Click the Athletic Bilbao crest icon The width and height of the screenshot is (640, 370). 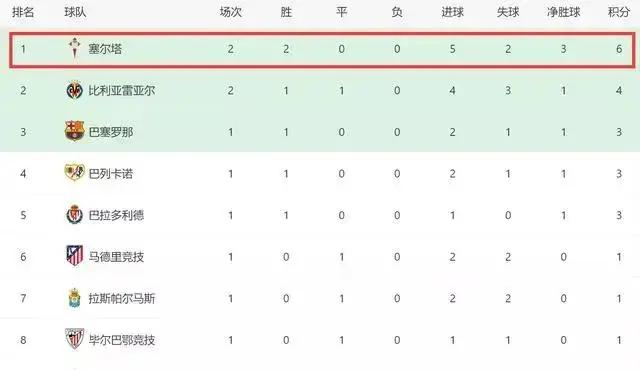pyautogui.click(x=75, y=339)
